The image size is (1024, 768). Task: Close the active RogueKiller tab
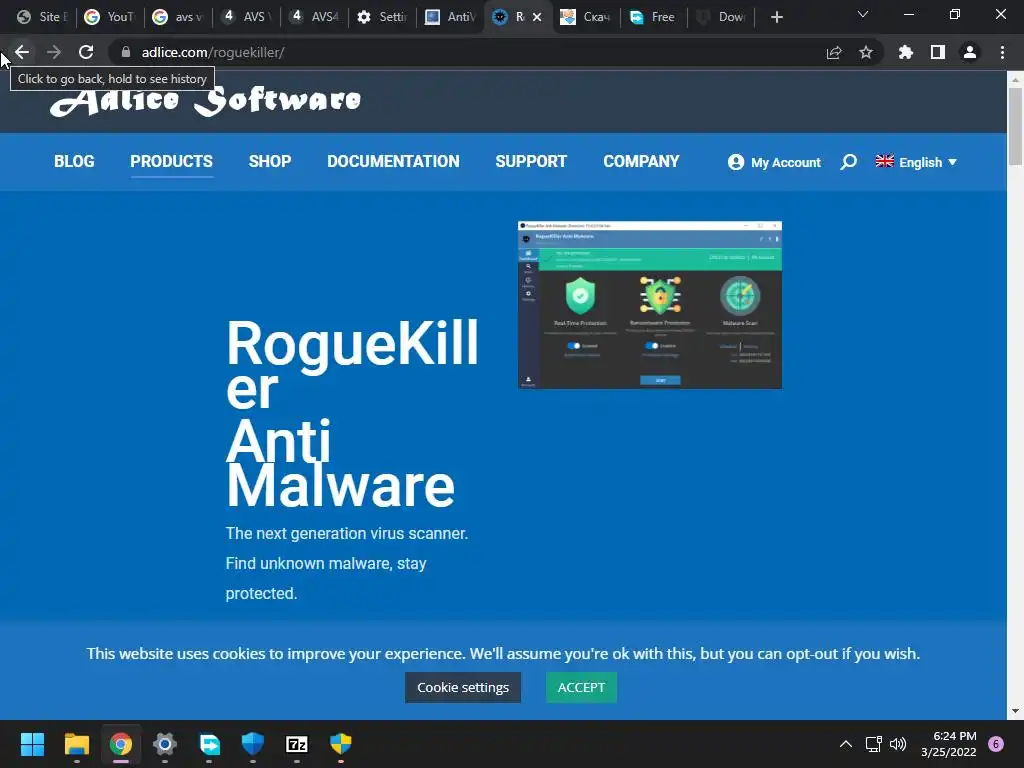tap(537, 17)
